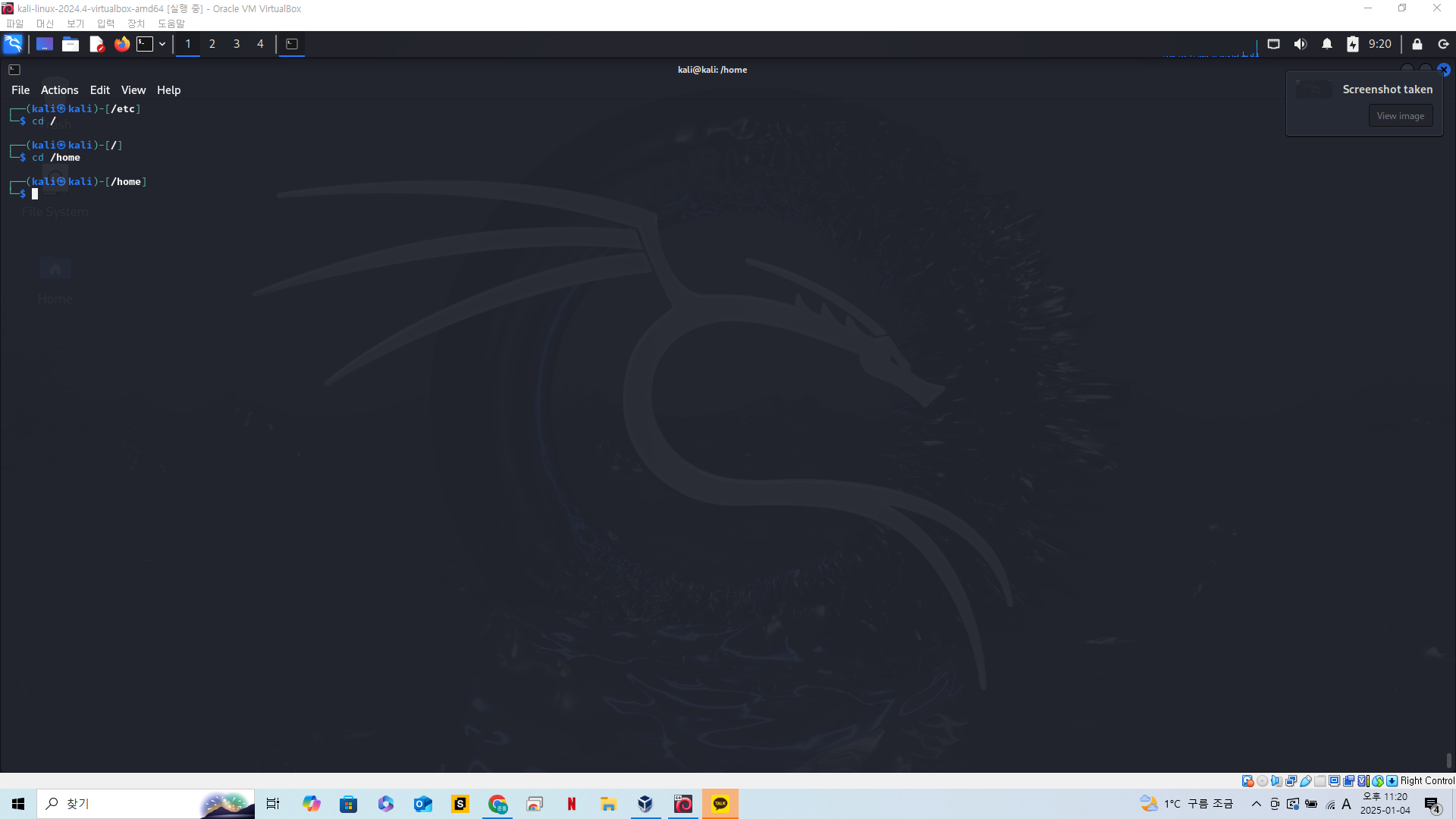Screen dimensions: 1456x819
Task: Click the show desktop panel icon
Action: (x=45, y=44)
